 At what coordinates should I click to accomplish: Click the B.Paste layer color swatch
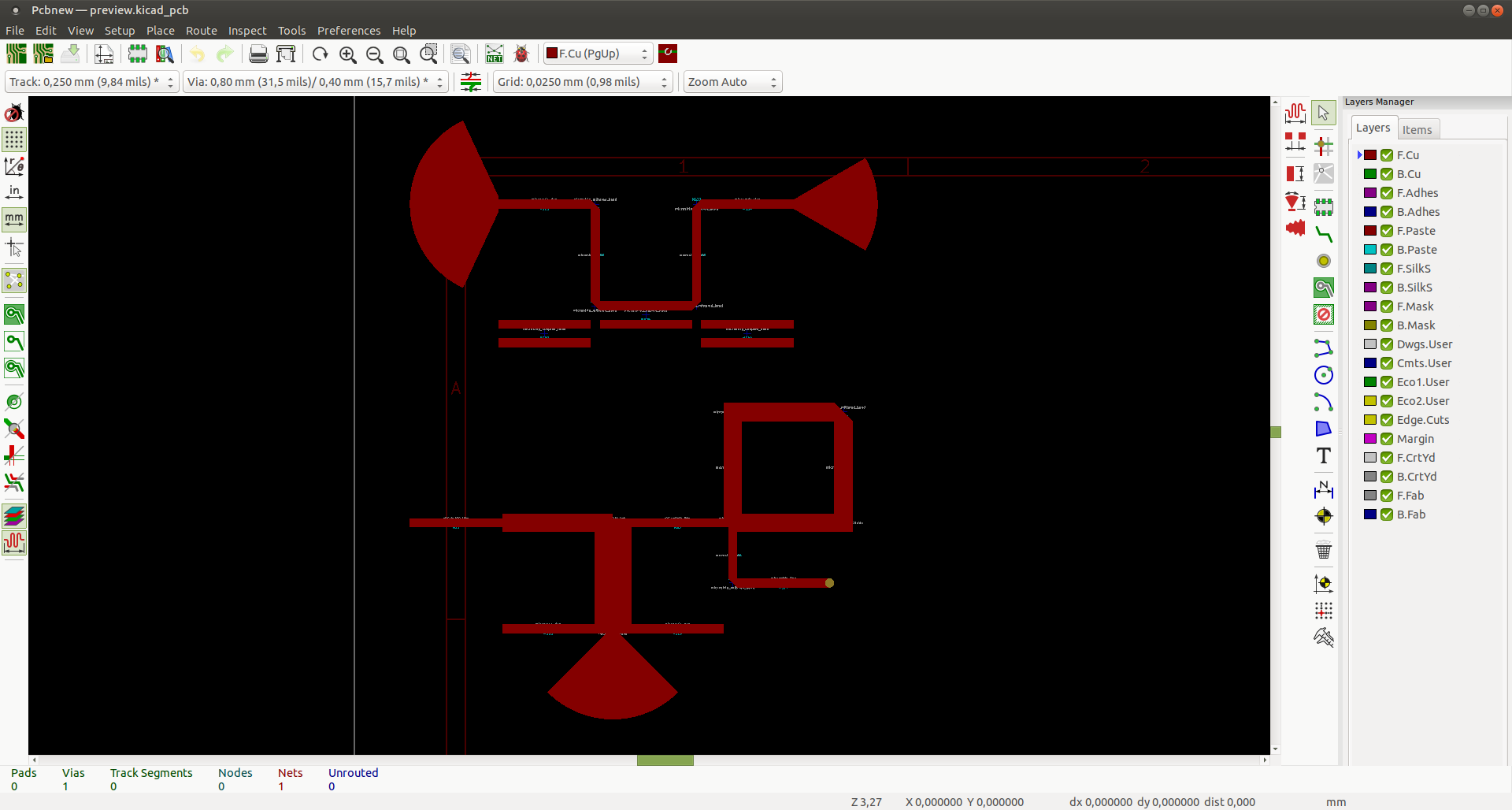pyautogui.click(x=1370, y=250)
